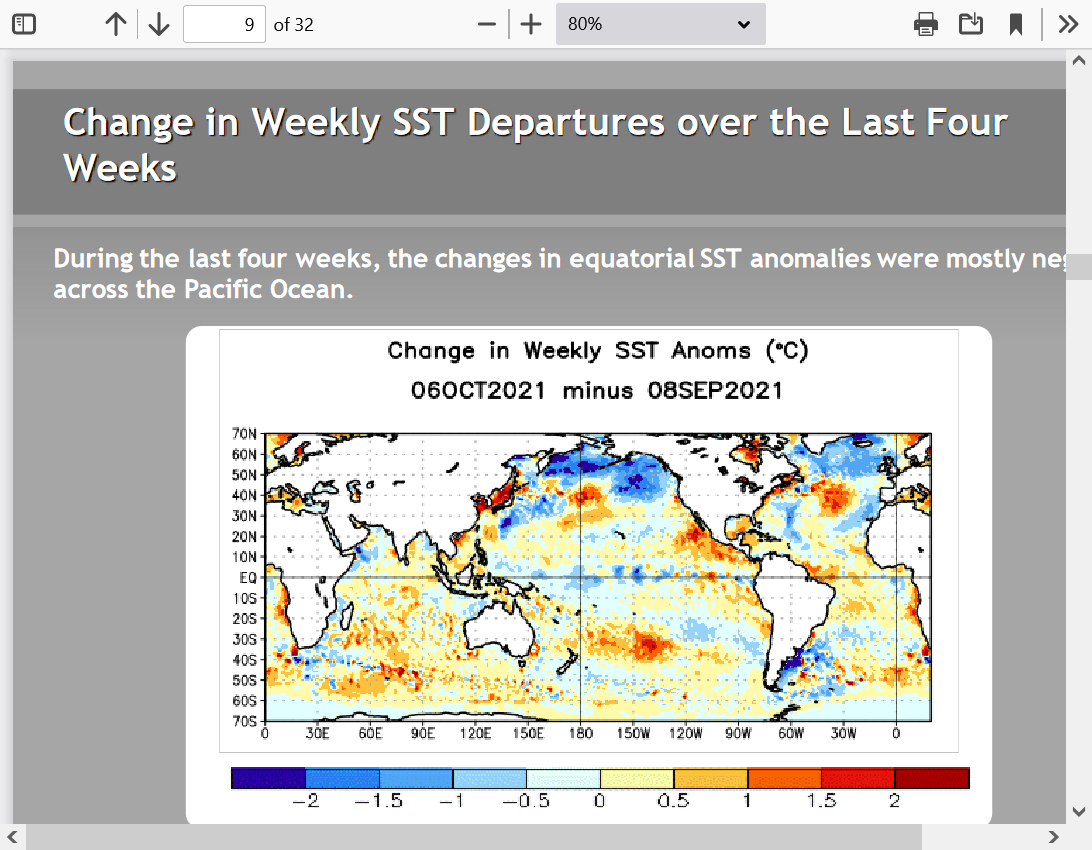Print the document using the printer icon

coord(926,24)
